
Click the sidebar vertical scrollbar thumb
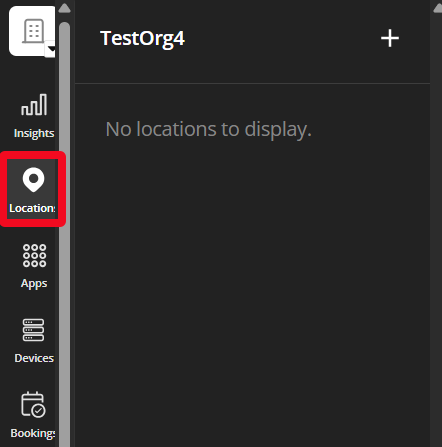click(x=64, y=233)
